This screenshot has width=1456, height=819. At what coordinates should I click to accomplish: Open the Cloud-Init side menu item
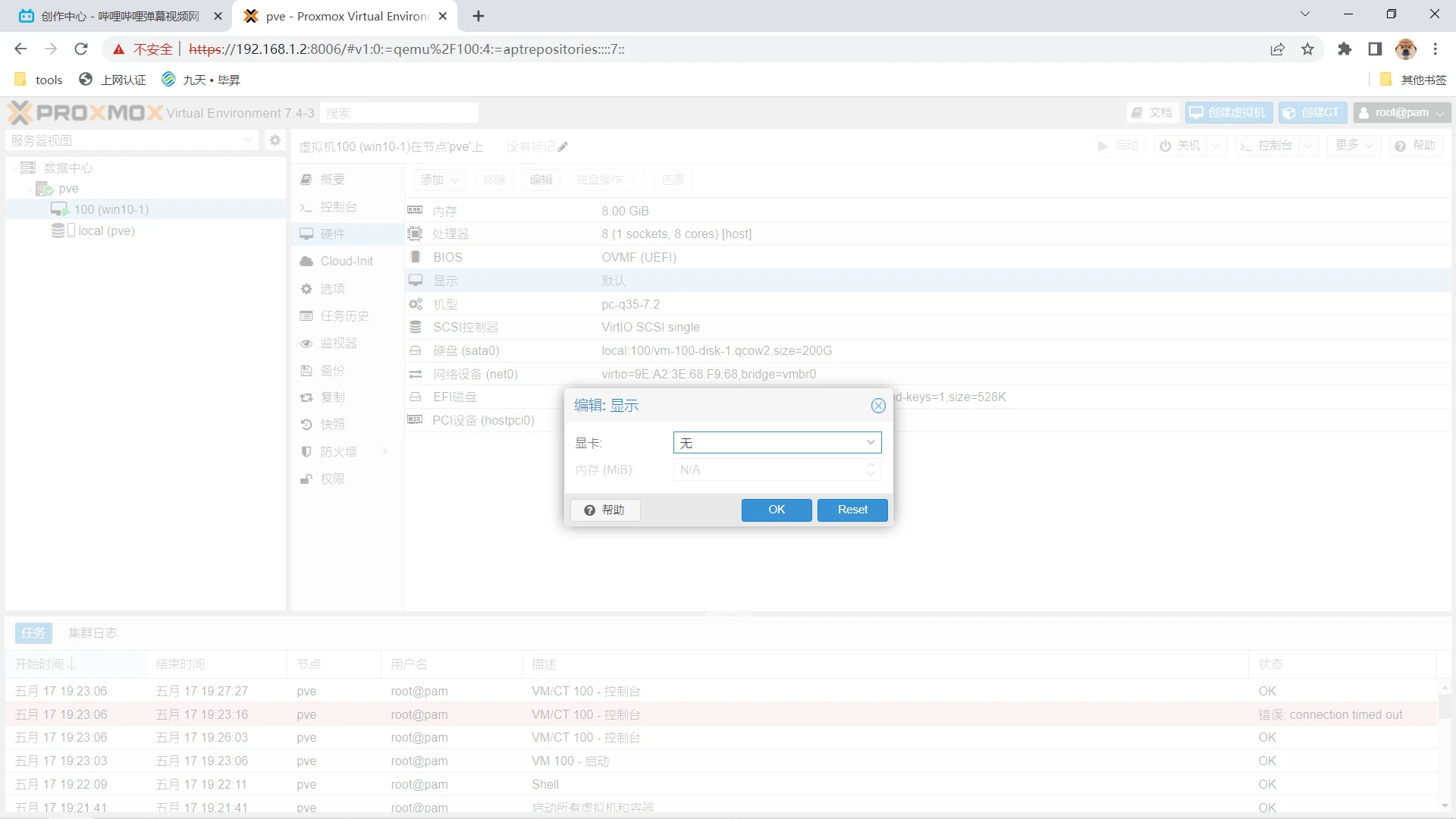[347, 262]
